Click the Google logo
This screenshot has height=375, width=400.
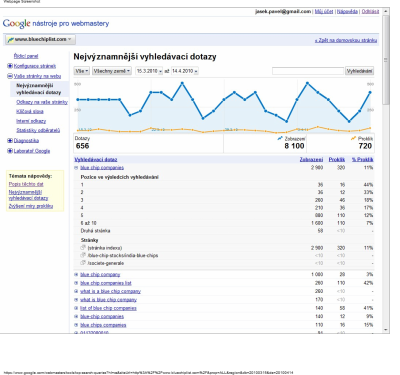pyautogui.click(x=16, y=24)
